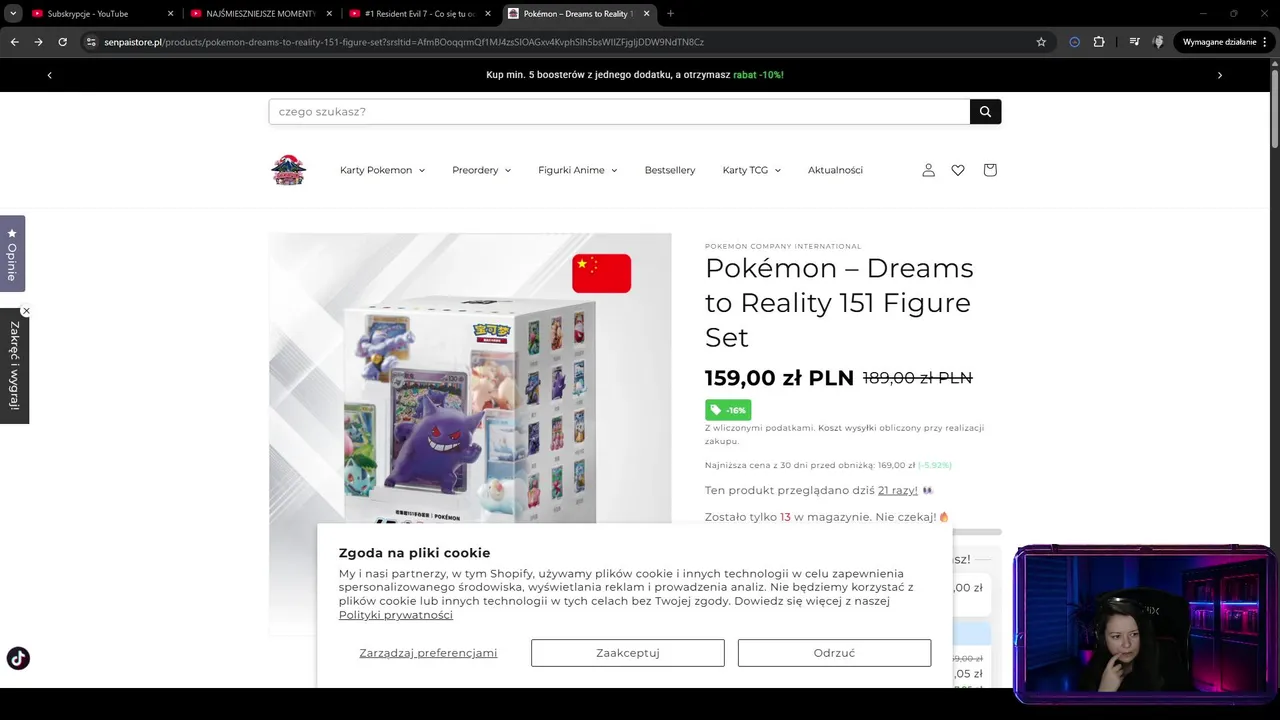The width and height of the screenshot is (1280, 720).
Task: Open the tab search dropdown arrow
Action: pyautogui.click(x=13, y=14)
